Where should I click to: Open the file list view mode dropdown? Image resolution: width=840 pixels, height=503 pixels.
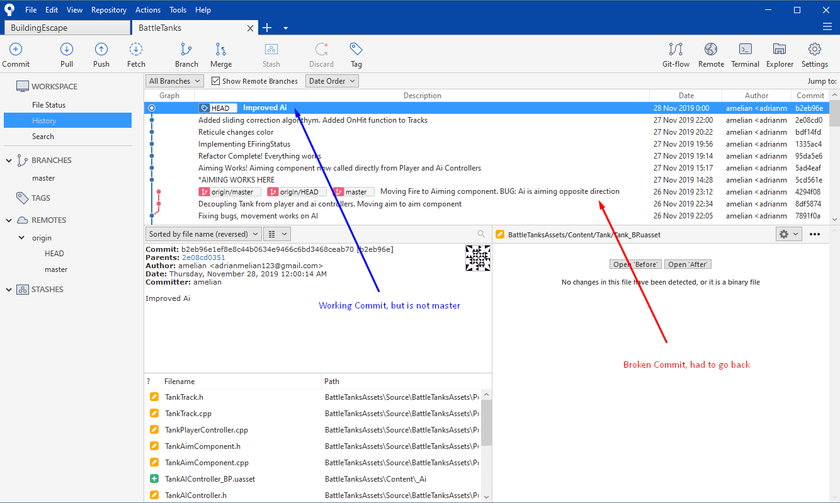[277, 234]
